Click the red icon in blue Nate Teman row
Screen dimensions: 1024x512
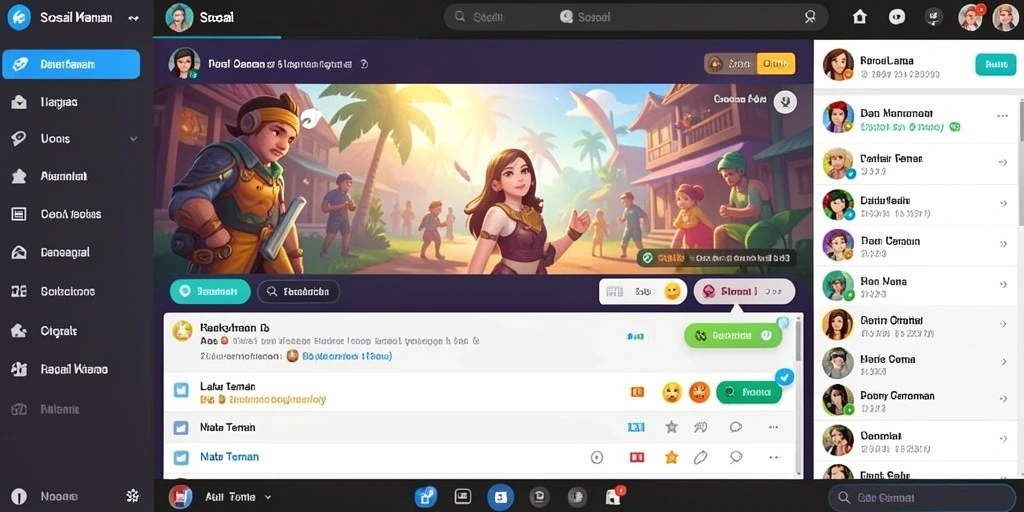[x=637, y=457]
